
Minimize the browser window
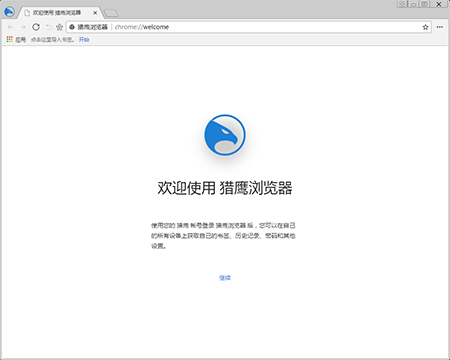[x=413, y=4]
